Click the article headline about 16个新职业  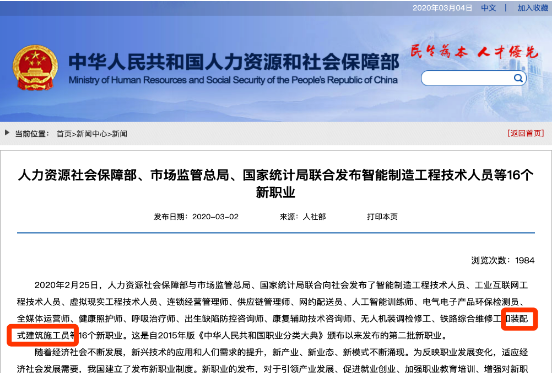(x=276, y=183)
